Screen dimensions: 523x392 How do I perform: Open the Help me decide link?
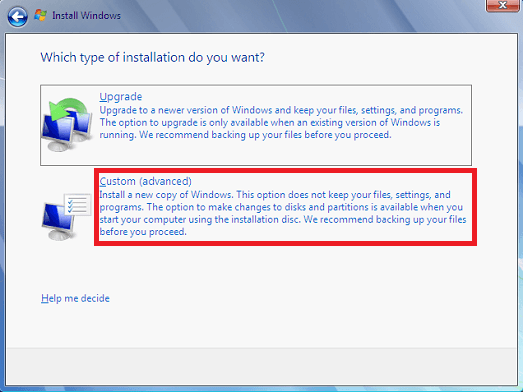click(x=75, y=298)
